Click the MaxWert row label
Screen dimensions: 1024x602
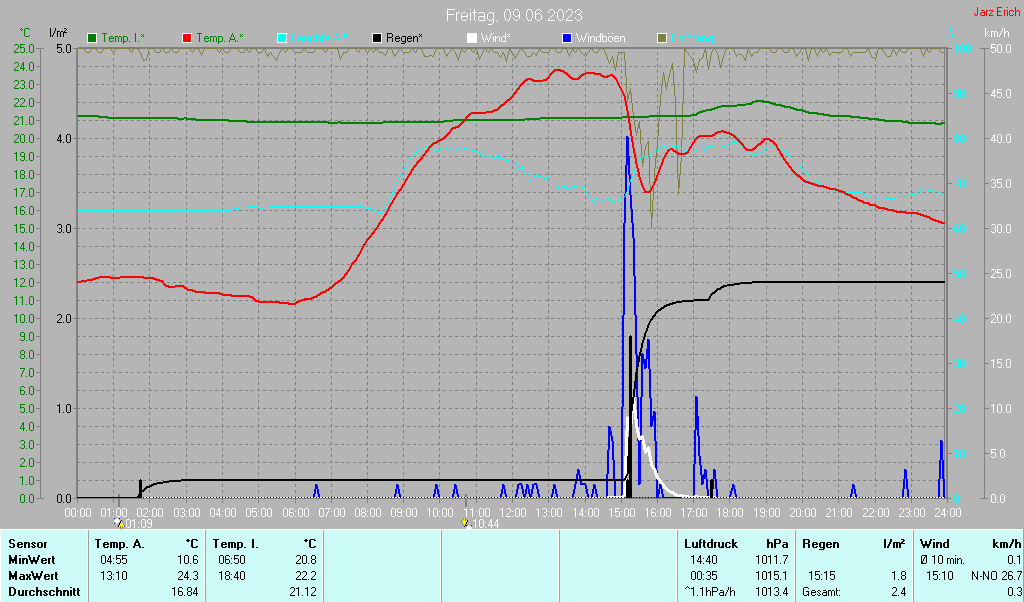pyautogui.click(x=33, y=576)
